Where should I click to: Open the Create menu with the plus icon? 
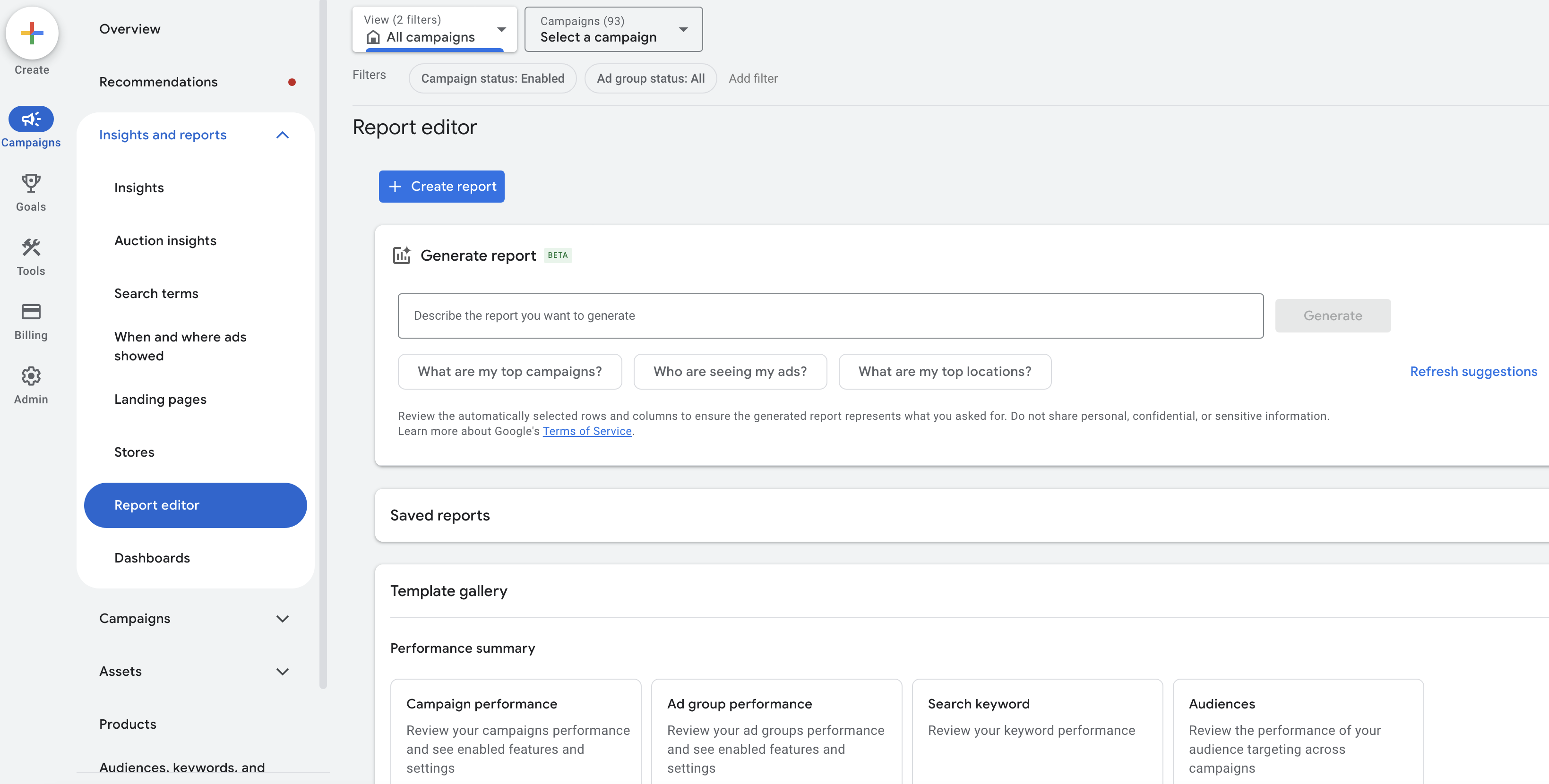(x=31, y=34)
